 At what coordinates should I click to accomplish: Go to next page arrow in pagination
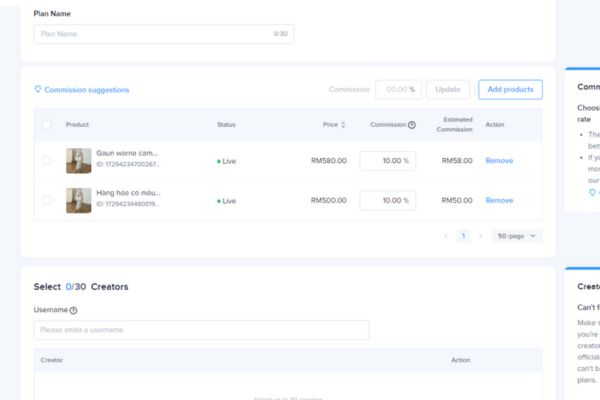[480, 236]
